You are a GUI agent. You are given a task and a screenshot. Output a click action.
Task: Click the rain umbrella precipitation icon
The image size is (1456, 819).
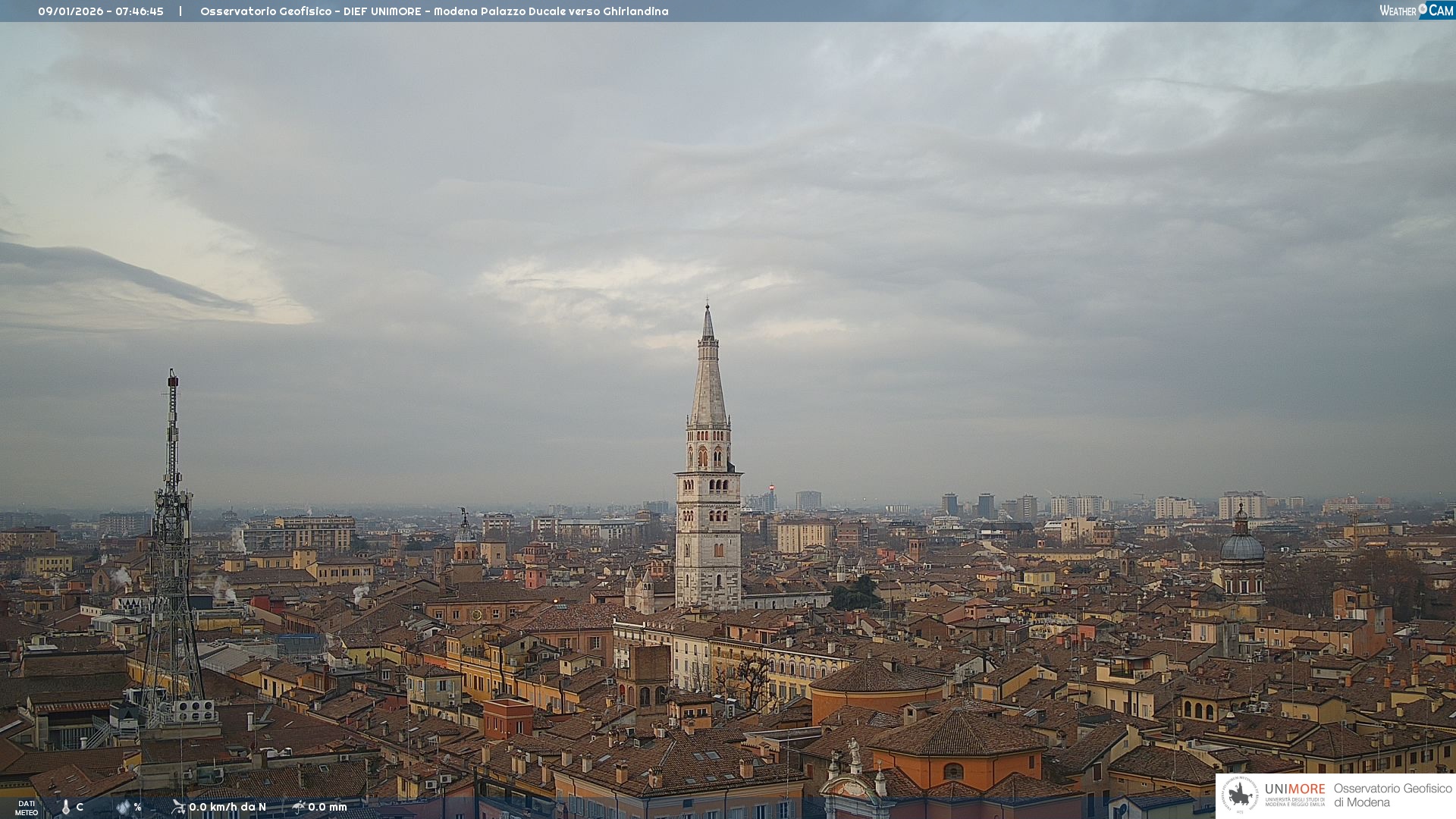point(299,807)
